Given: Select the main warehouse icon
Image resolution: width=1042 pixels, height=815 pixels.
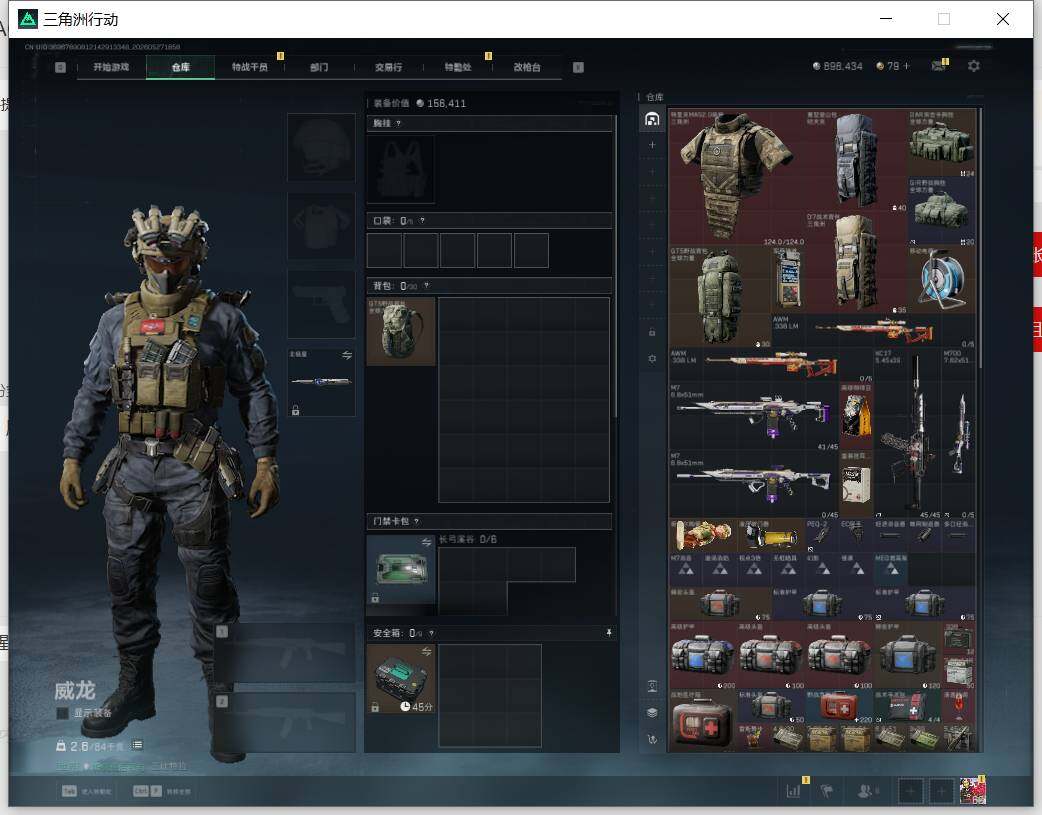Looking at the screenshot, I should point(652,119).
